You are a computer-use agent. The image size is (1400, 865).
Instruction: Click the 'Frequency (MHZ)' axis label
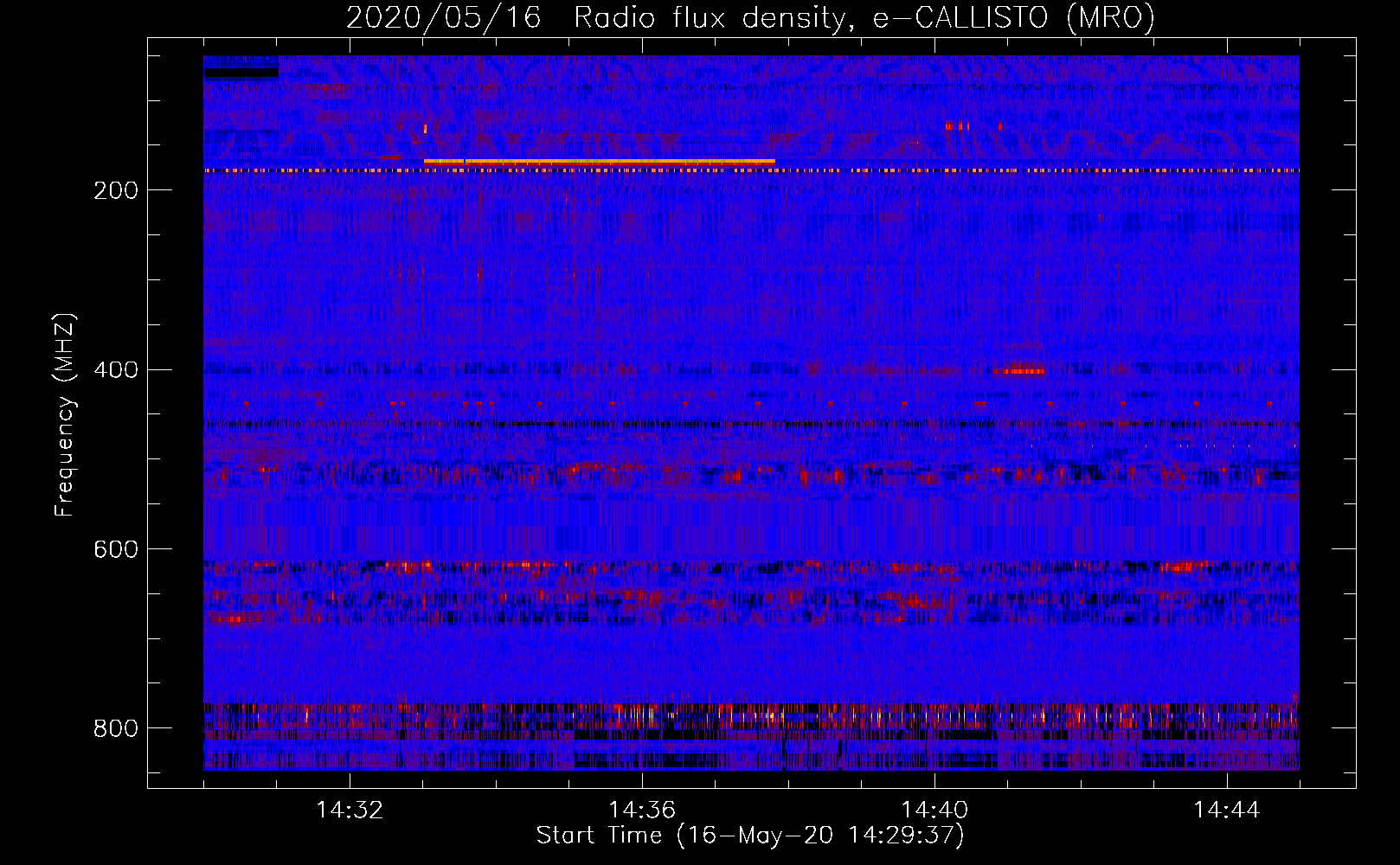point(65,414)
